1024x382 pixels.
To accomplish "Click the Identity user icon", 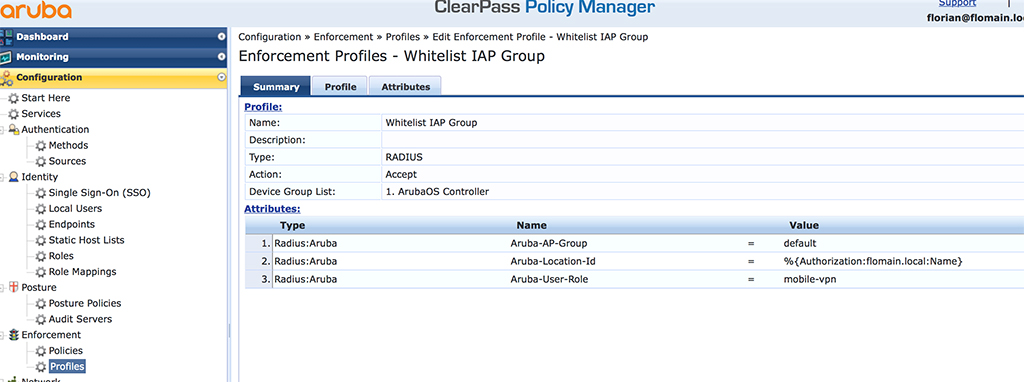I will pos(14,177).
